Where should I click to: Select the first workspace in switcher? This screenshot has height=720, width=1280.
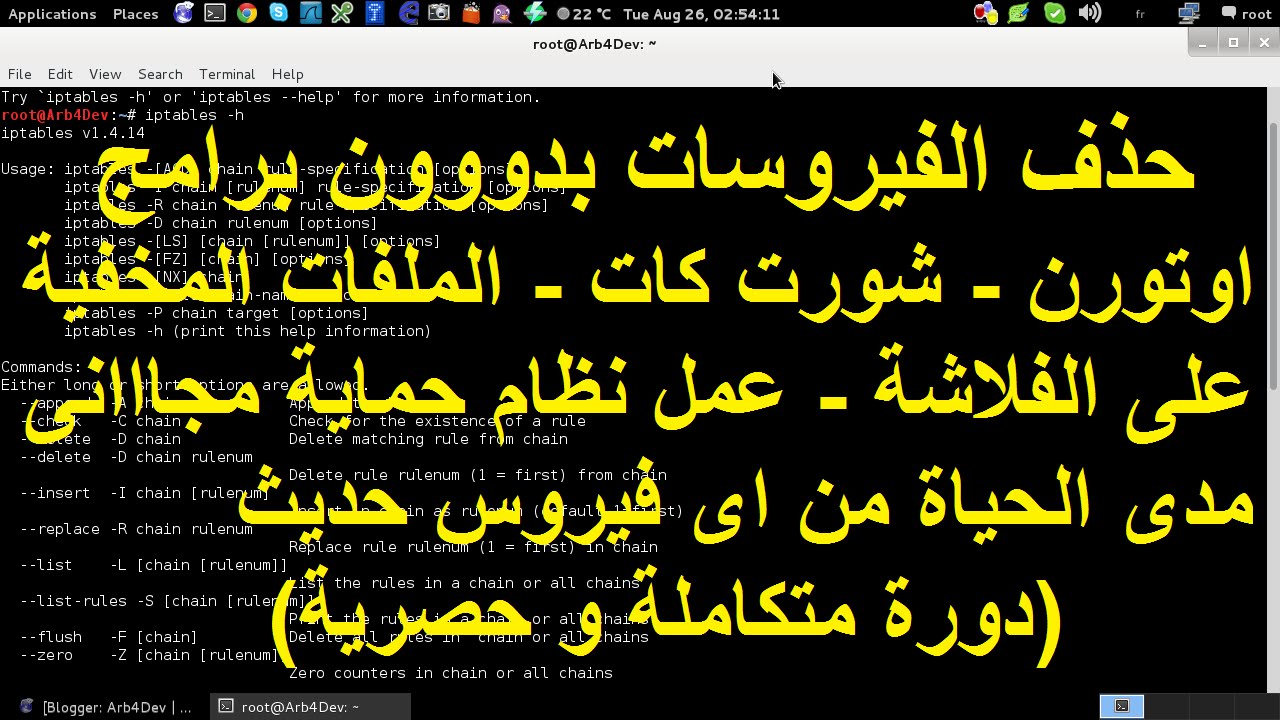(x=1122, y=706)
